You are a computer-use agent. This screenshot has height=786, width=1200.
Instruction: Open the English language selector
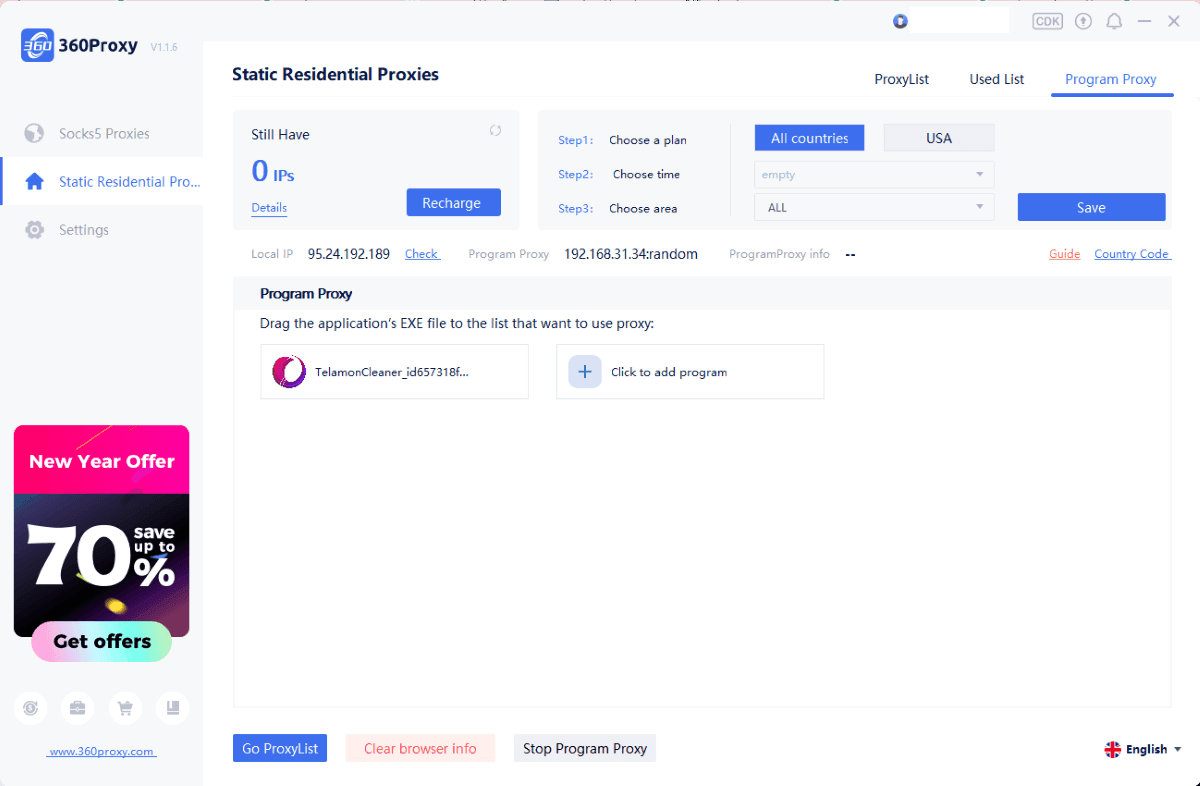tap(1143, 749)
